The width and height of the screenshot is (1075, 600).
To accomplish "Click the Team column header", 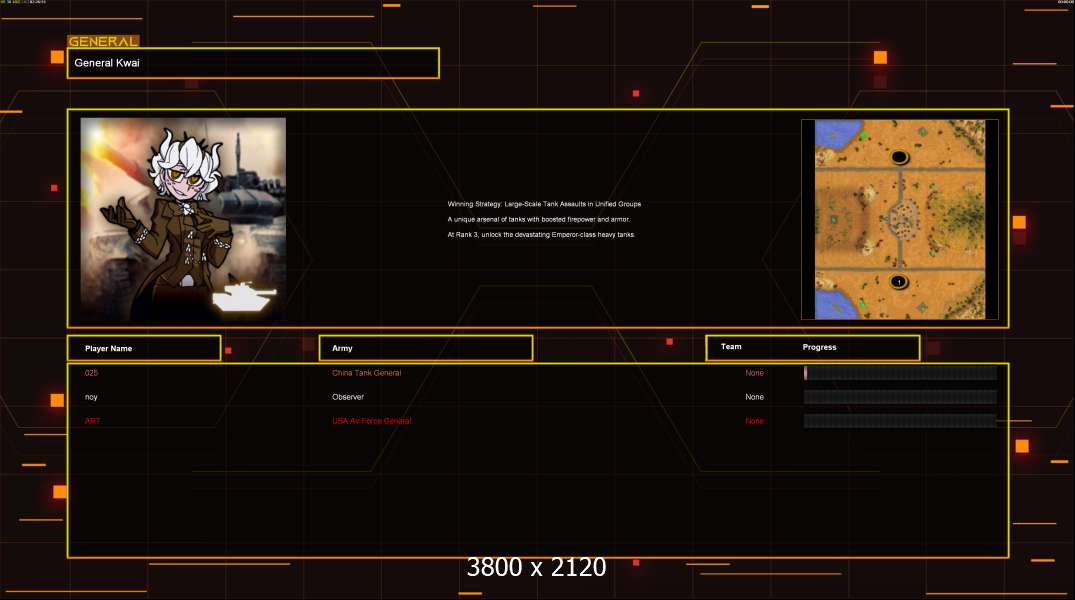I will (731, 347).
